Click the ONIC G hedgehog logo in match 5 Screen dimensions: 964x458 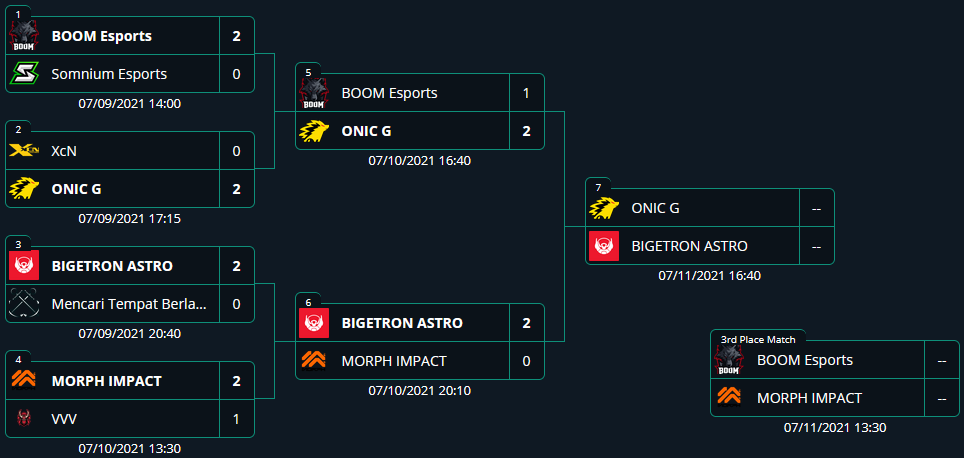click(314, 131)
